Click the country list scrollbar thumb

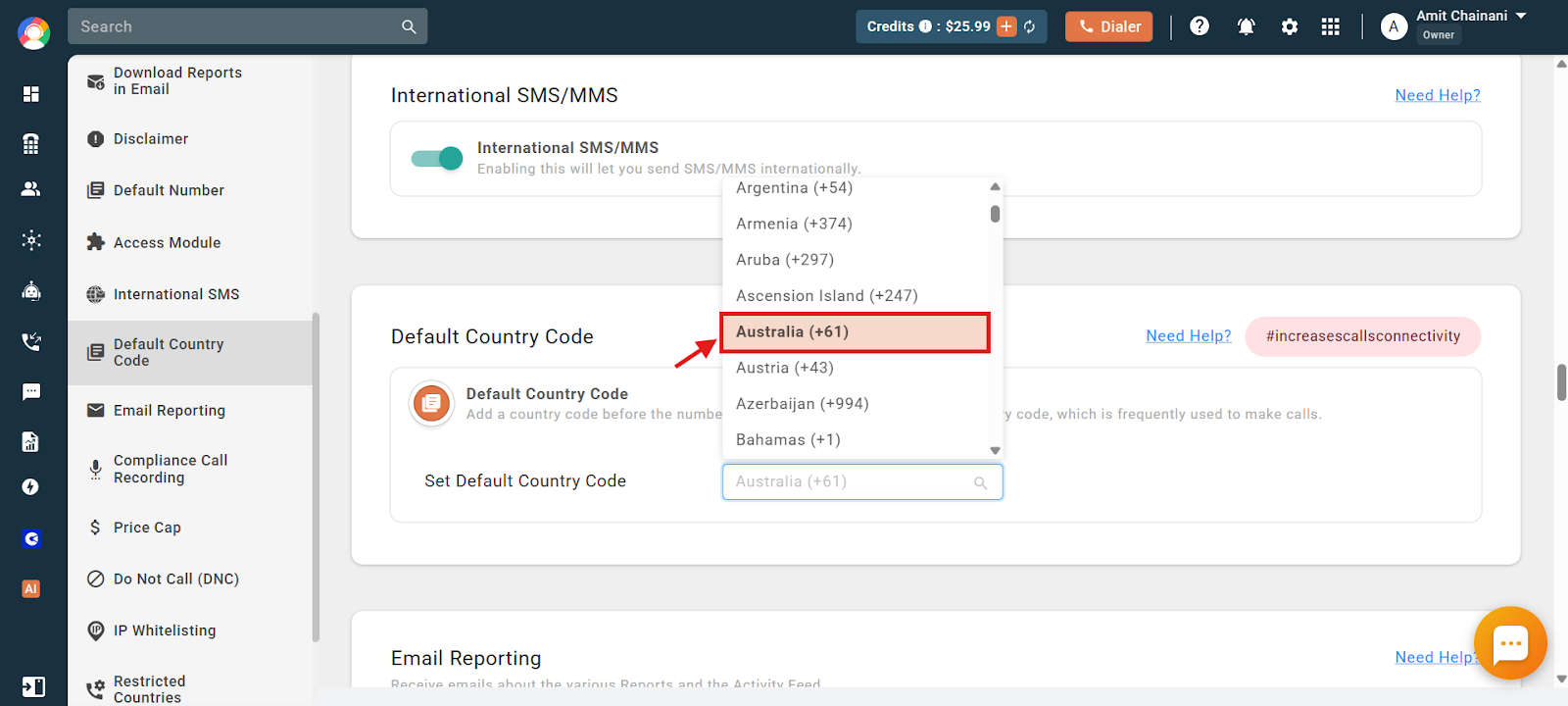coord(995,214)
